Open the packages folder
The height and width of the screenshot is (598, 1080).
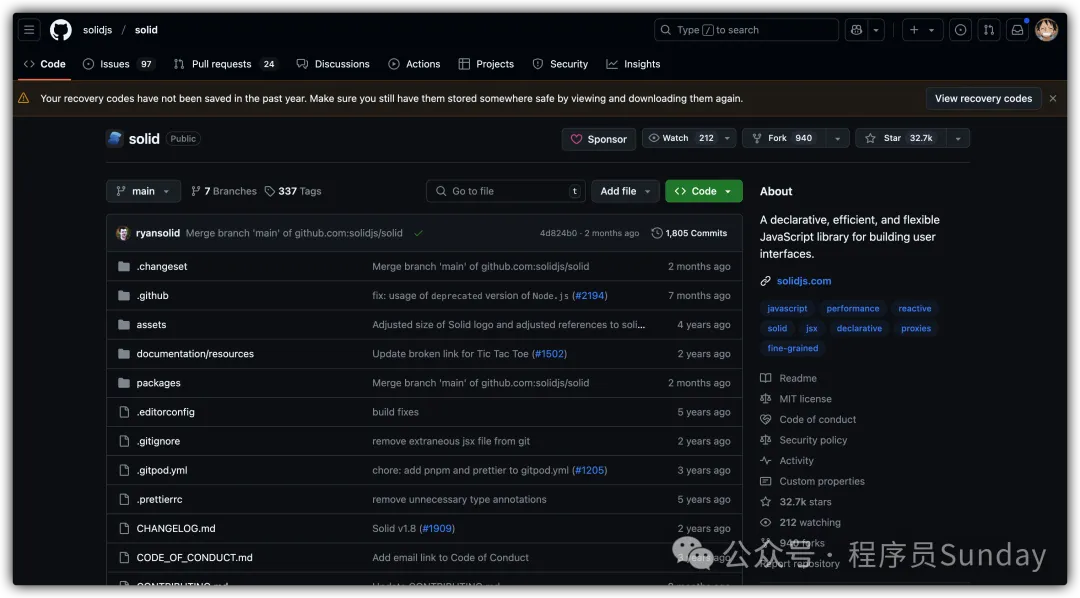click(x=158, y=383)
